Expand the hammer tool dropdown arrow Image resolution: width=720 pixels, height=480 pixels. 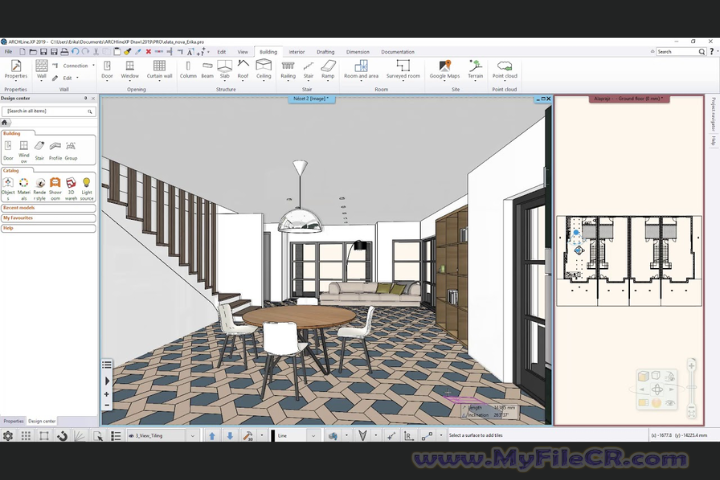tap(262, 435)
